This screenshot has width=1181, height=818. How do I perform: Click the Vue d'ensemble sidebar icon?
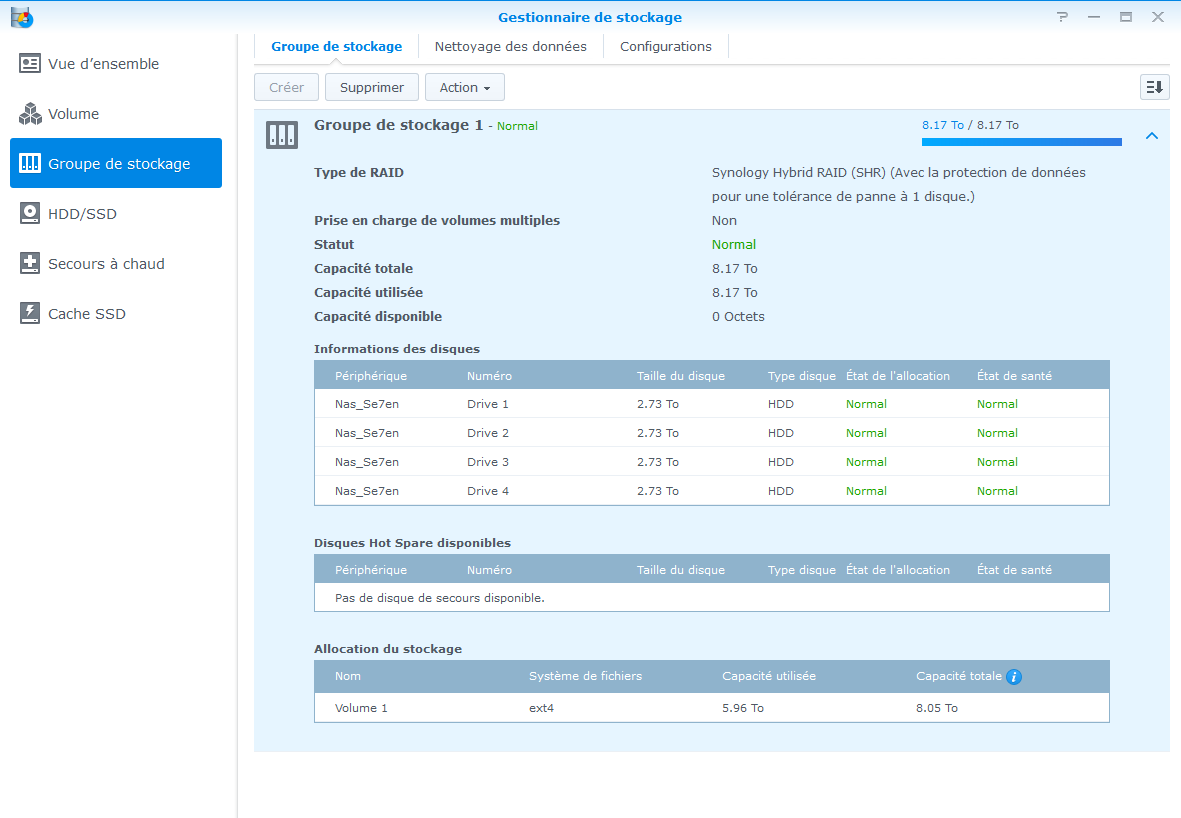(30, 64)
